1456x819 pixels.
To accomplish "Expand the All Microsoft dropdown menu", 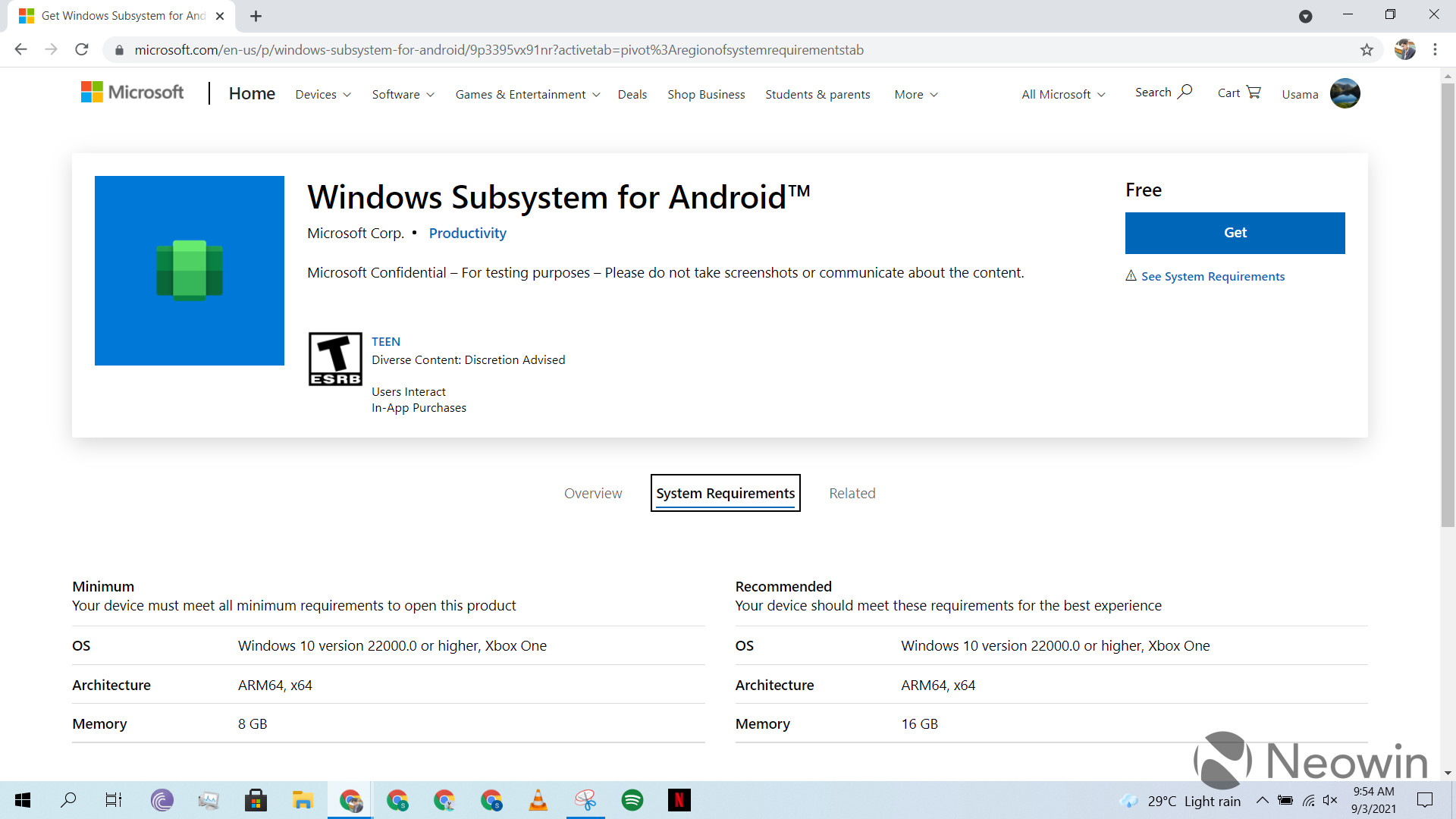I will click(x=1062, y=93).
